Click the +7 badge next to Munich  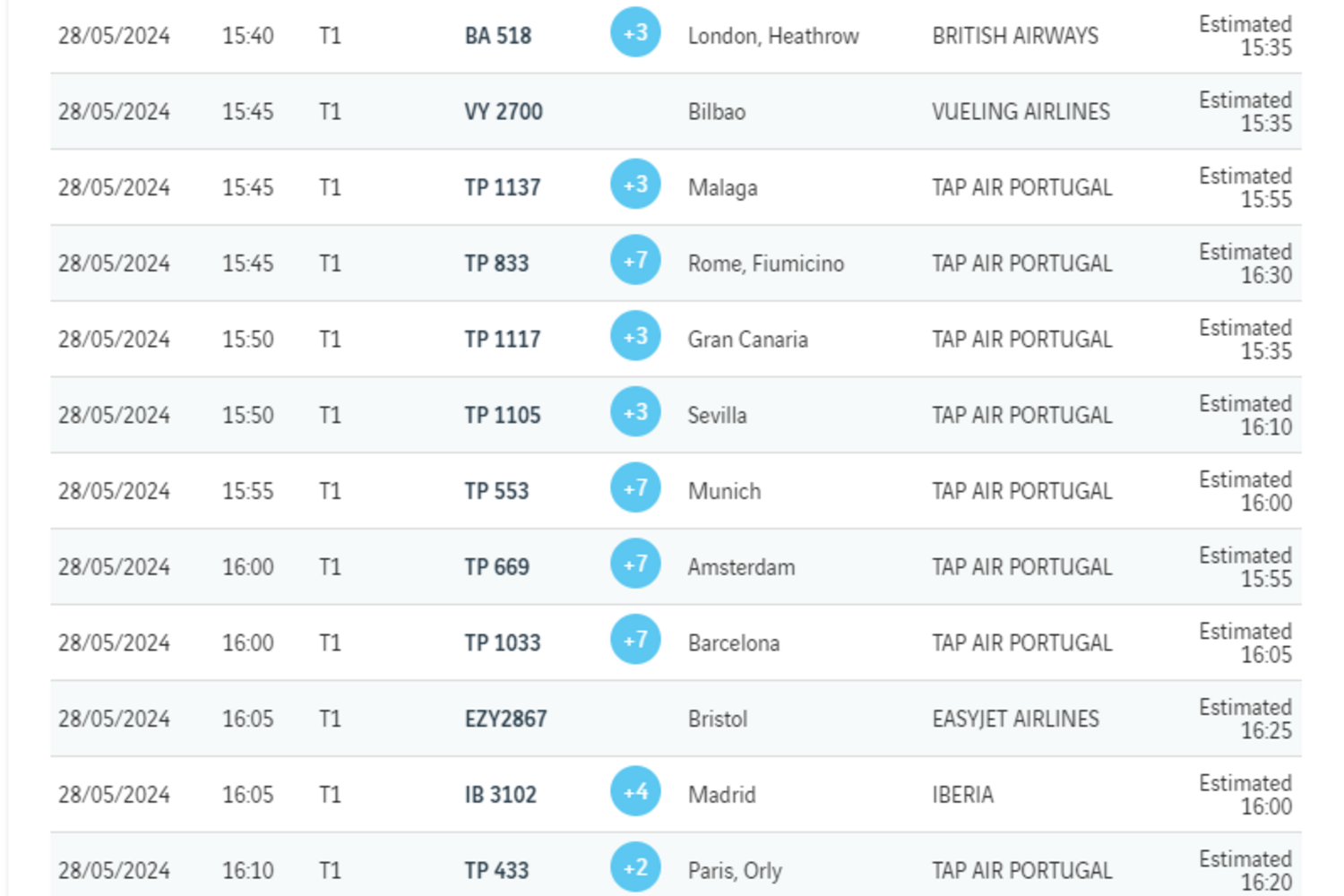coord(635,488)
